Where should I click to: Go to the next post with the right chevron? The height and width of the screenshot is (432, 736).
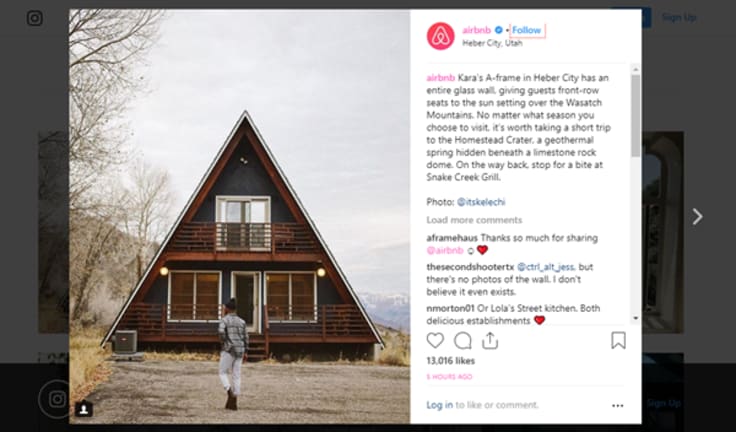coord(697,216)
